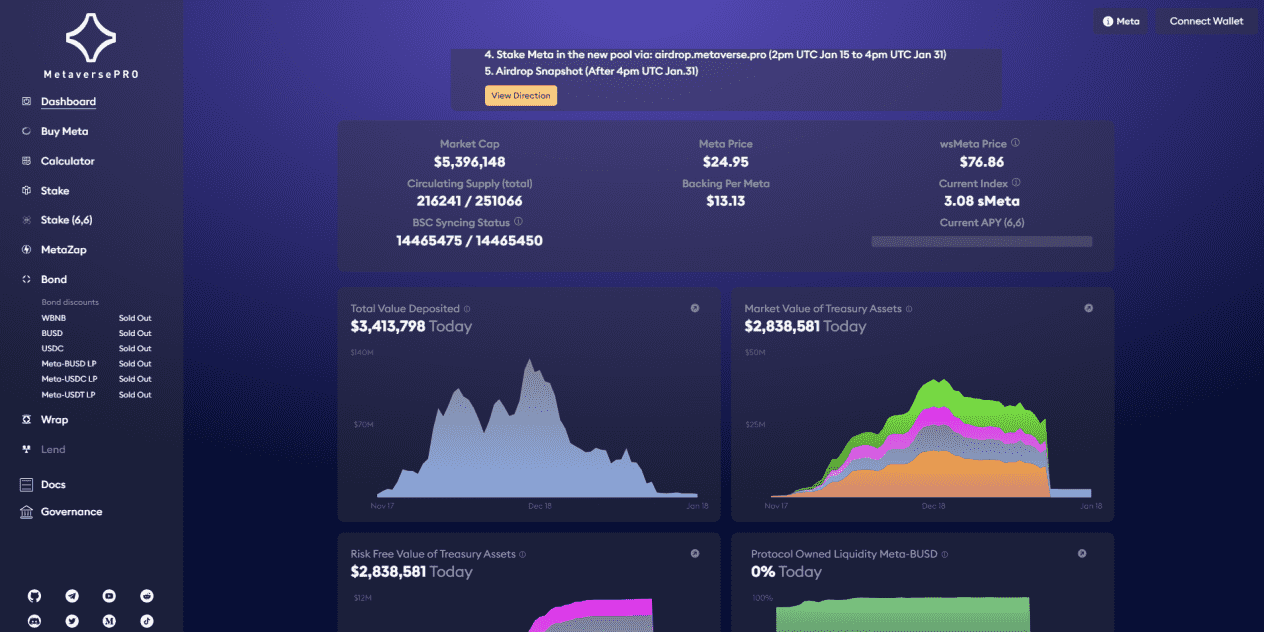
Task: Click the View Direction button
Action: (521, 95)
